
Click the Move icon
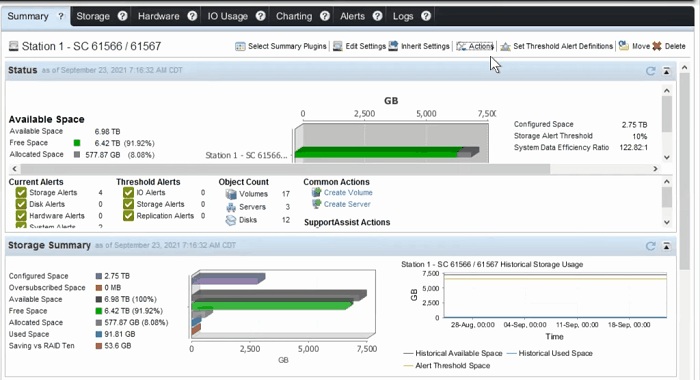(624, 46)
